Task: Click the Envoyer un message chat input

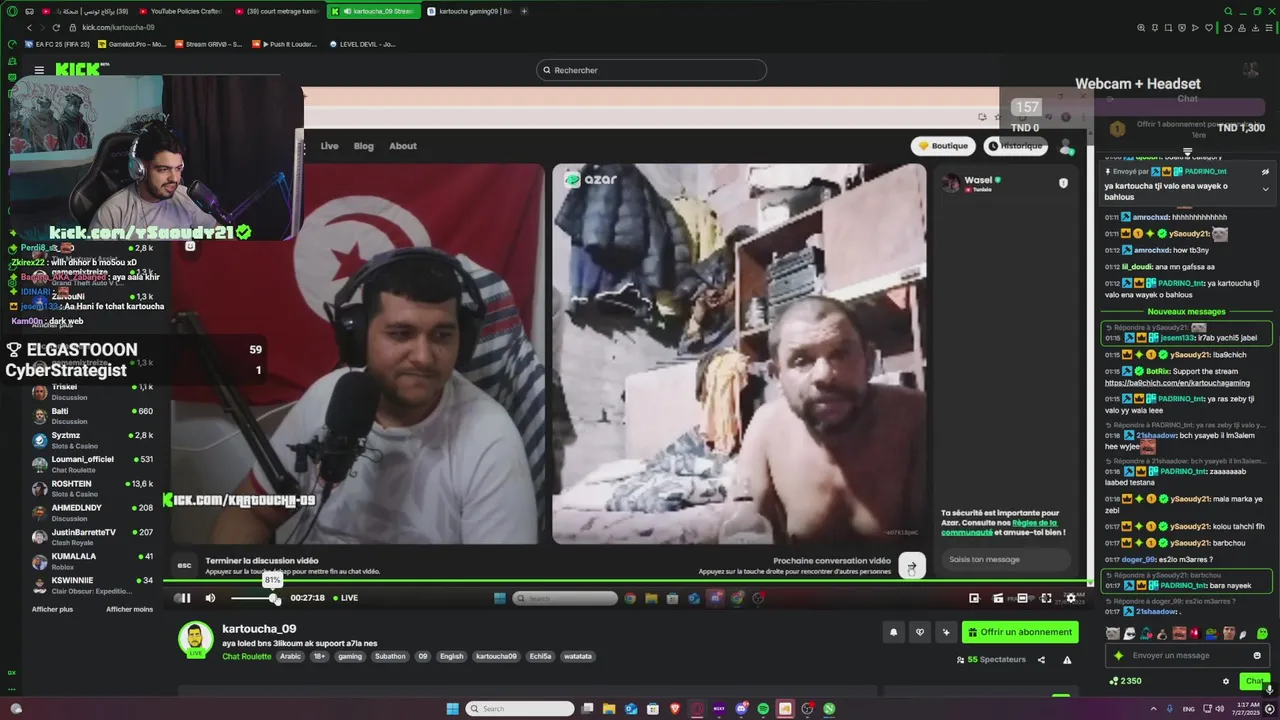Action: [x=1188, y=656]
